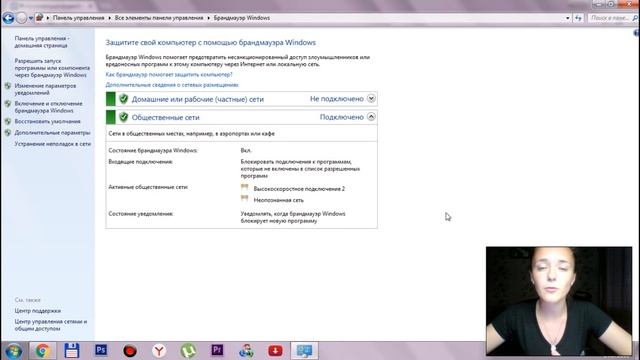Screen dimensions: 640x360
Task: Open 'Включение и отключение брандмауэра Windows'
Action: coord(48,107)
